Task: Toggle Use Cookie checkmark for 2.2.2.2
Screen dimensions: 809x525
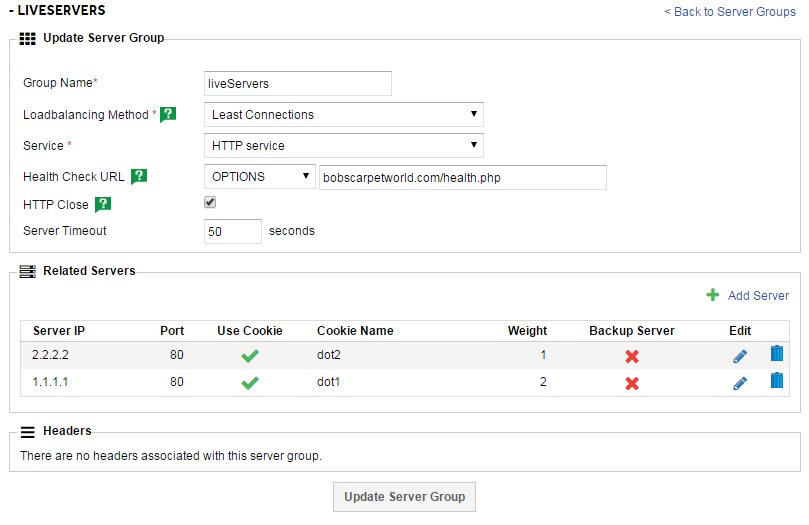Action: [x=250, y=355]
